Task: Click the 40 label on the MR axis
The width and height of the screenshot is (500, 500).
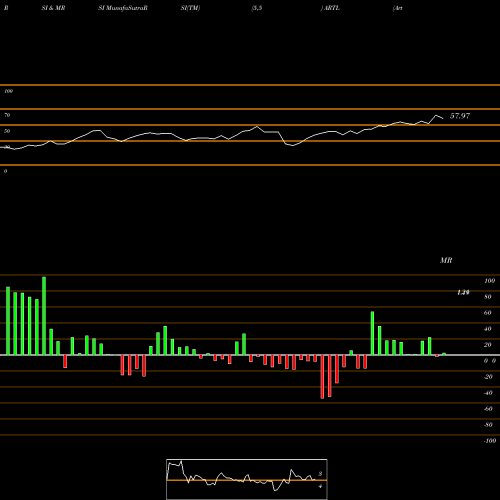Action: click(x=488, y=329)
